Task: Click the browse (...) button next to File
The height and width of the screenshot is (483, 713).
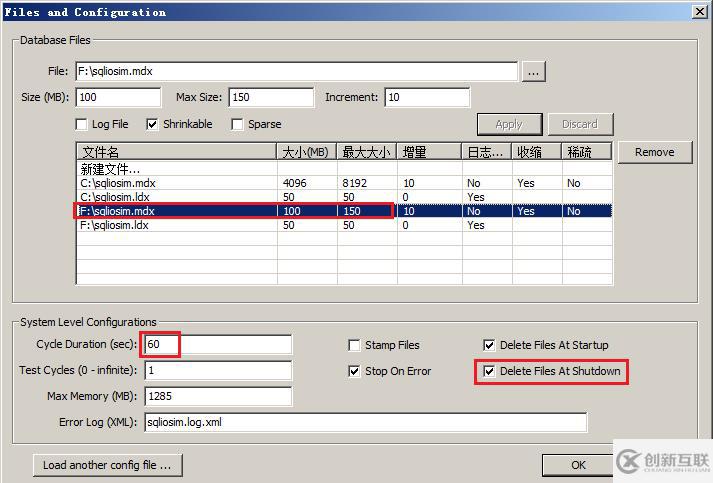Action: (x=534, y=71)
